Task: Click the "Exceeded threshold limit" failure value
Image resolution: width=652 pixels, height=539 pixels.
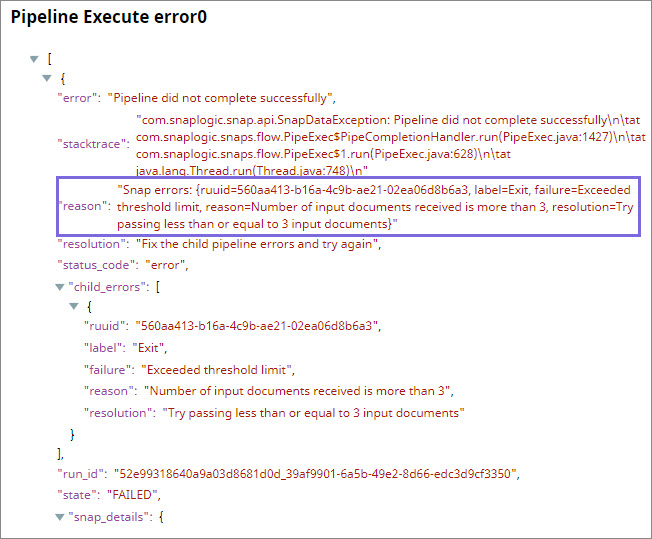Action: click(216, 369)
